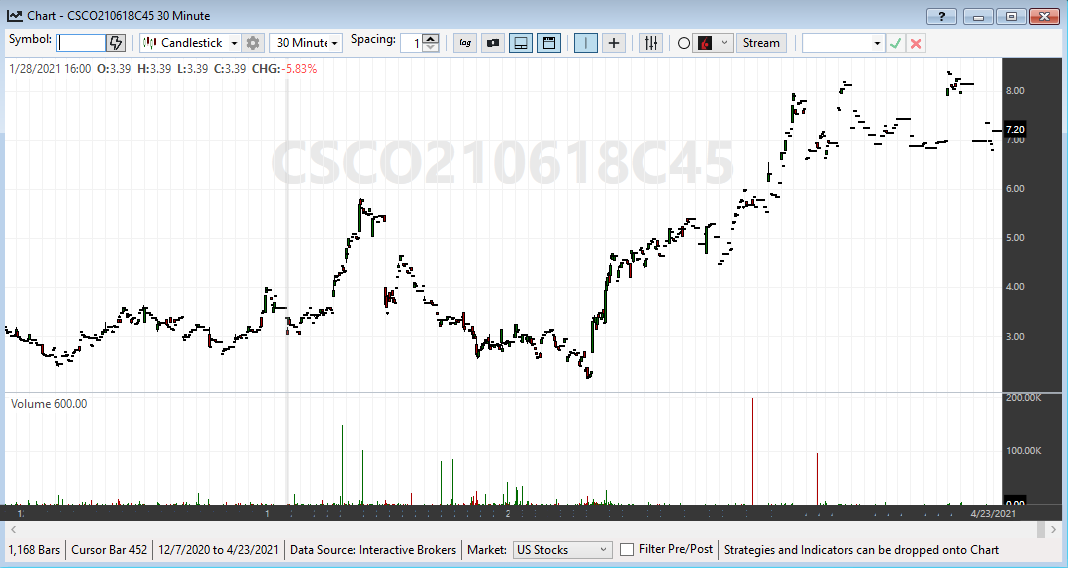
Task: Click the horizontal scrollbar thumb
Action: (1040, 529)
